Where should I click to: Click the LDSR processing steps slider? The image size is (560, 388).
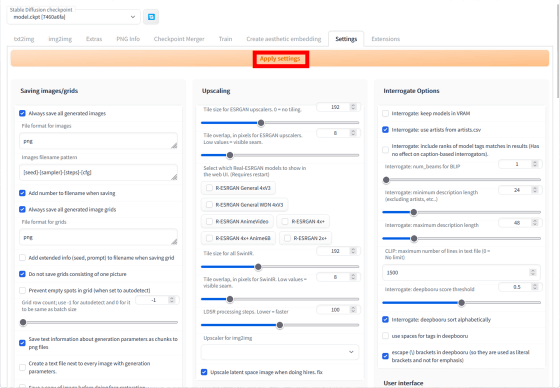tap(280, 325)
